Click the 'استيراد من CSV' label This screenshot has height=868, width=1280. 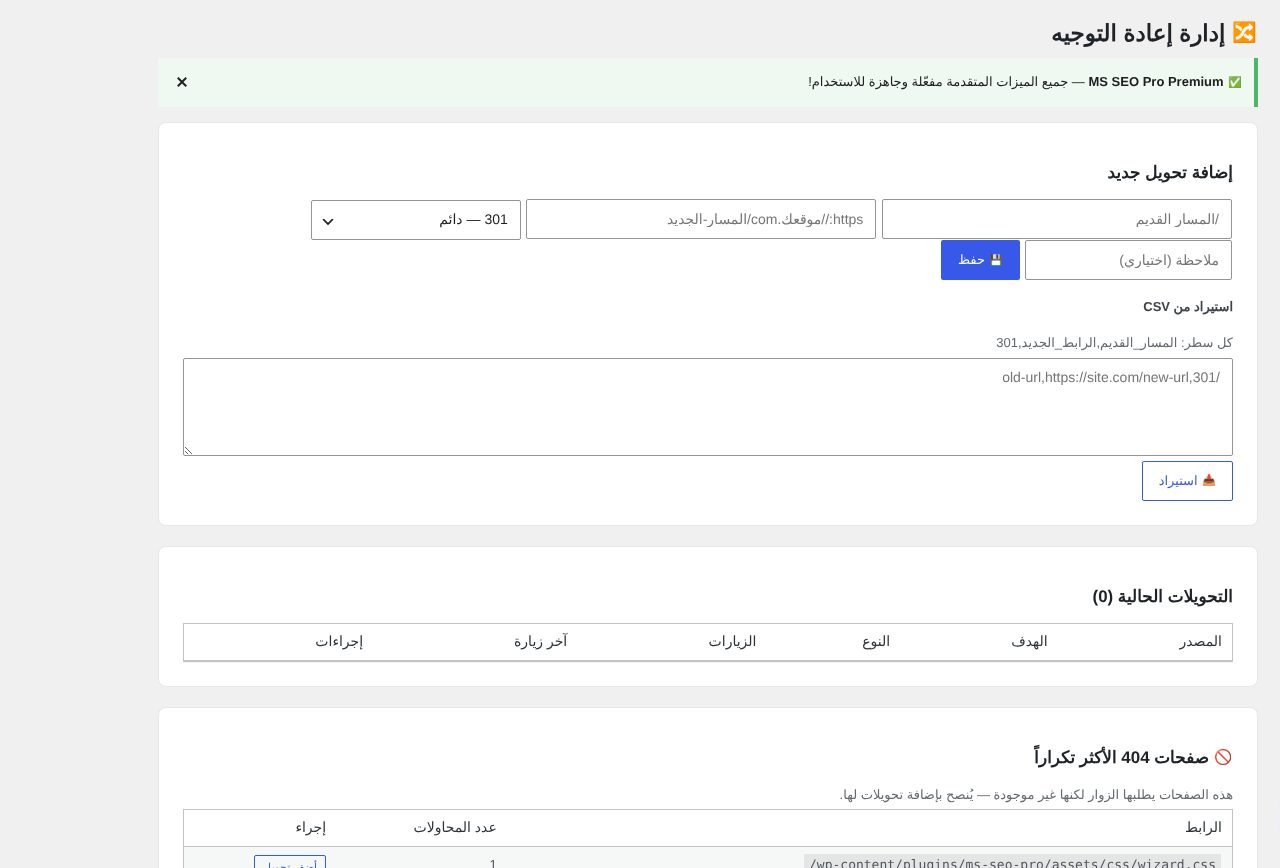pos(1188,307)
